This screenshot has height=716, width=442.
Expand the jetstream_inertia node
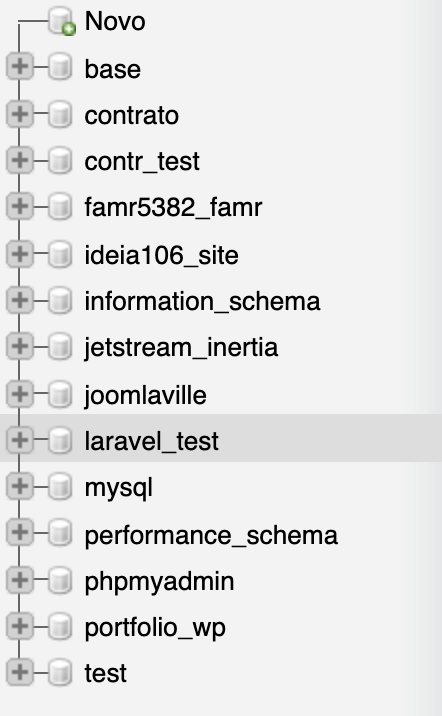(x=20, y=347)
